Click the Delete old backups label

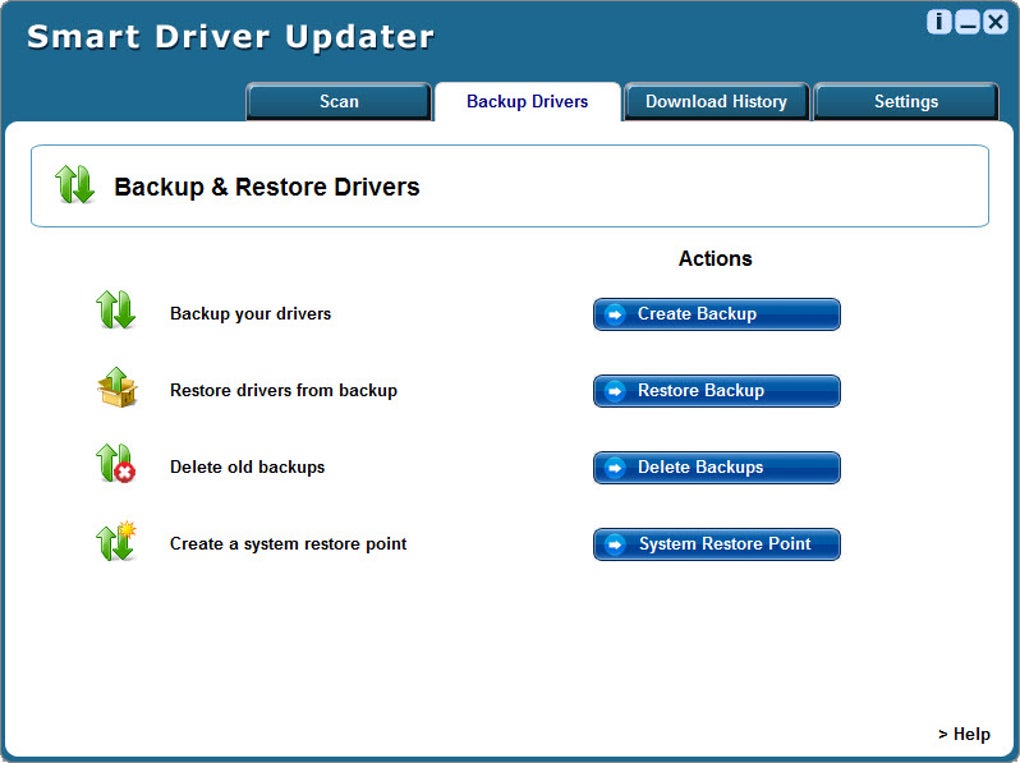pyautogui.click(x=247, y=467)
